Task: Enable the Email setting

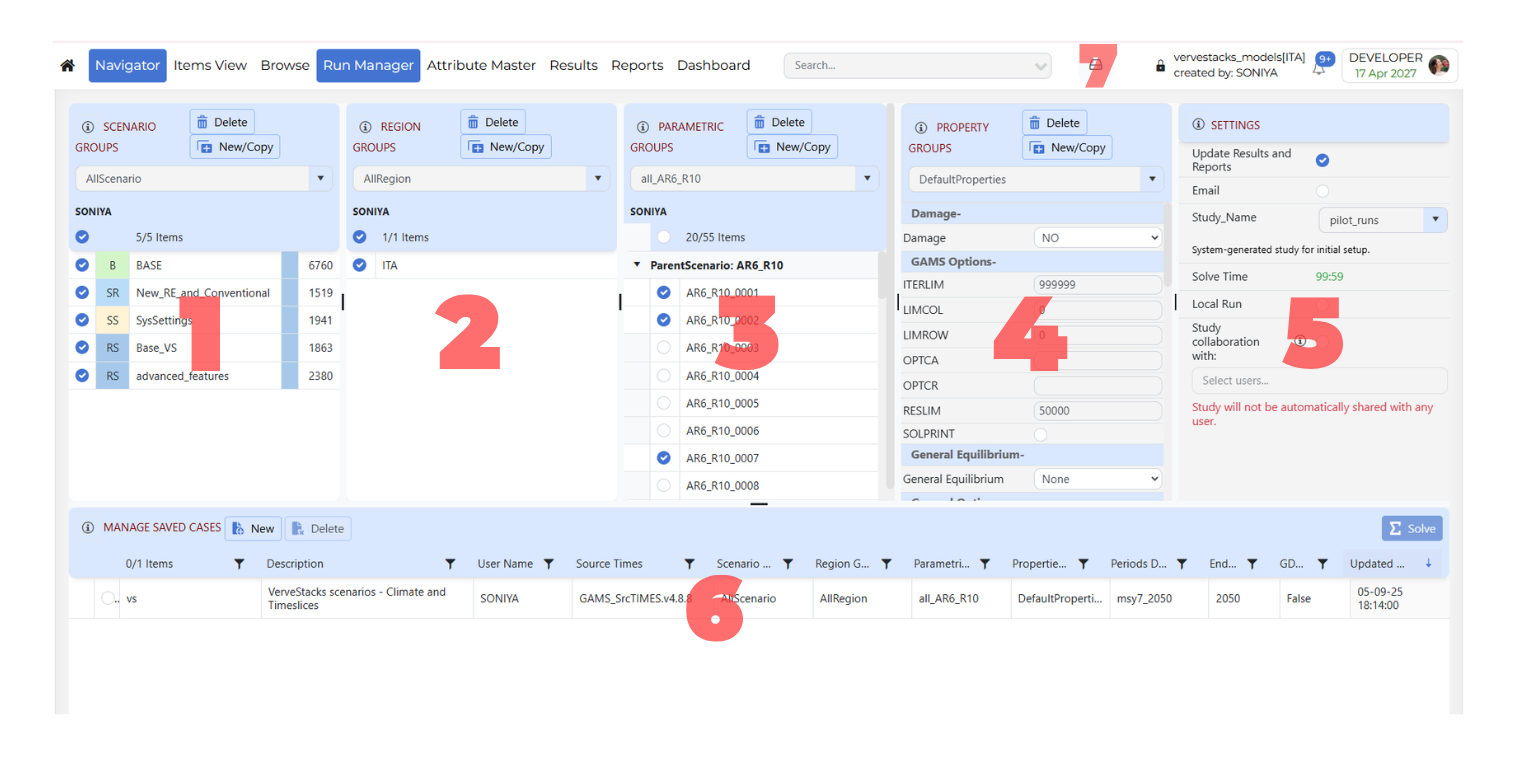Action: pyautogui.click(x=1322, y=190)
